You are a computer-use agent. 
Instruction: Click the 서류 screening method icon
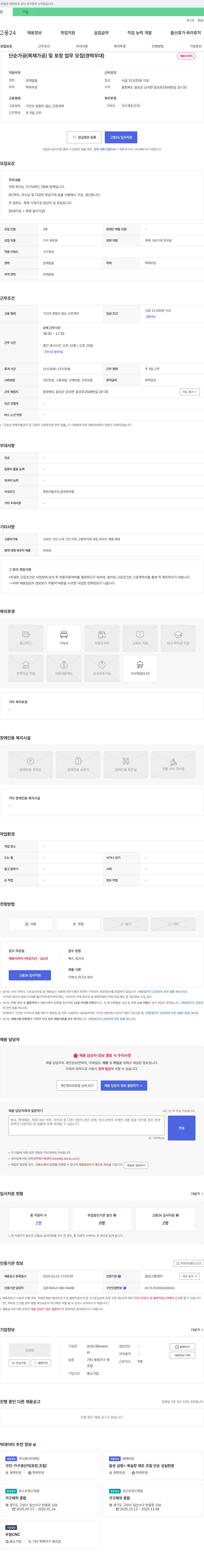(x=30, y=924)
